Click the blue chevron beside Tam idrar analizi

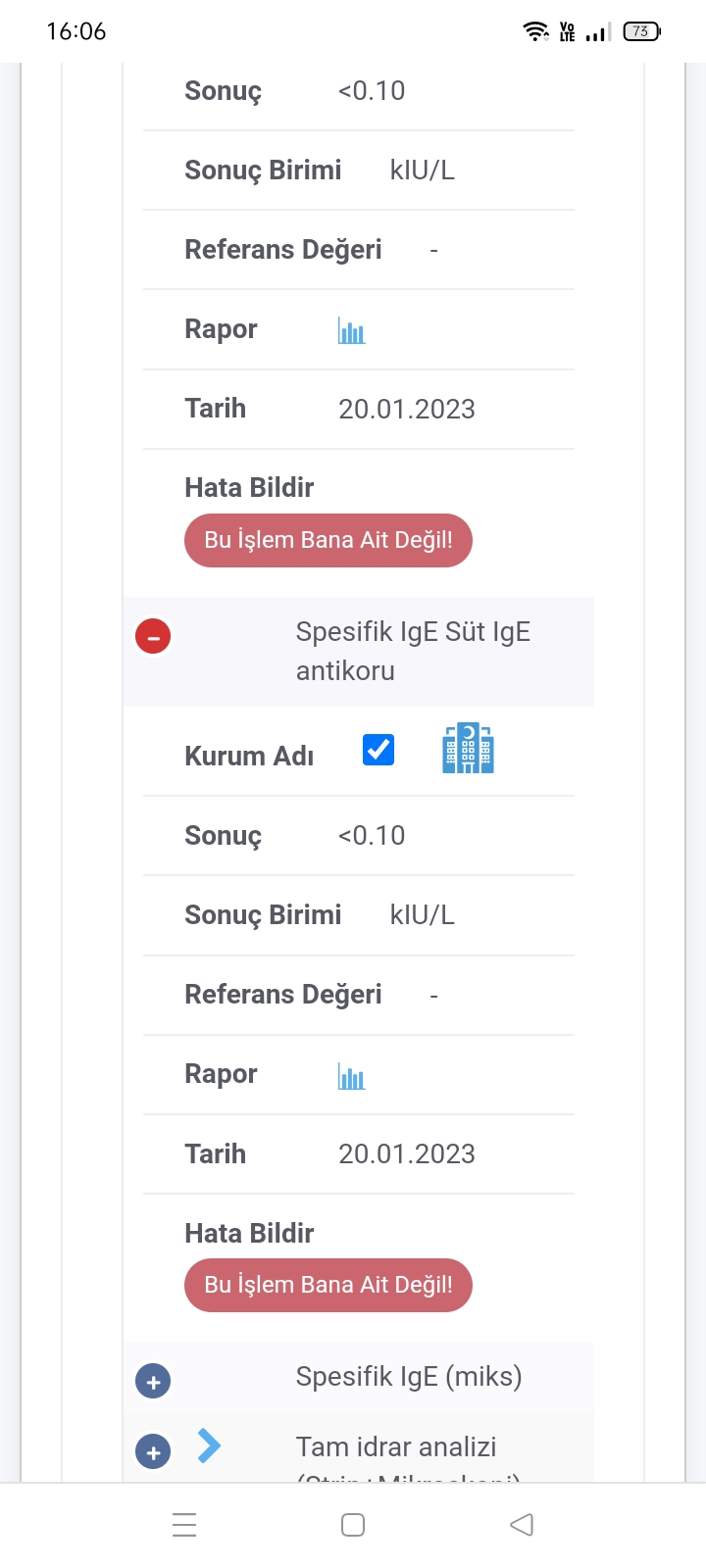point(209,1445)
